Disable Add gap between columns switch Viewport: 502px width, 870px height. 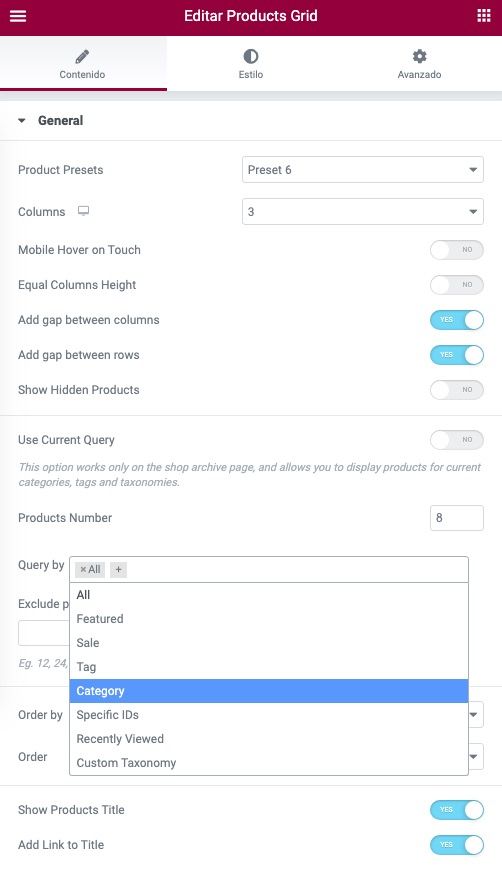pos(457,320)
